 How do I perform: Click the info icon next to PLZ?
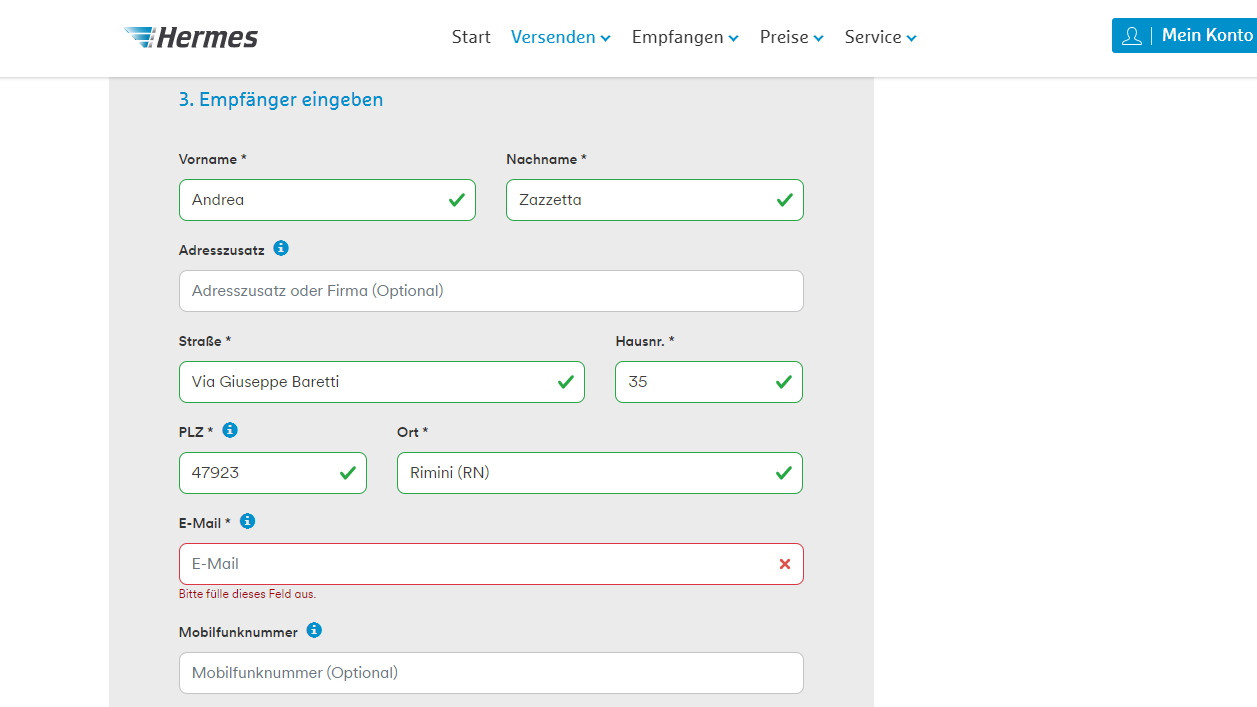click(230, 430)
